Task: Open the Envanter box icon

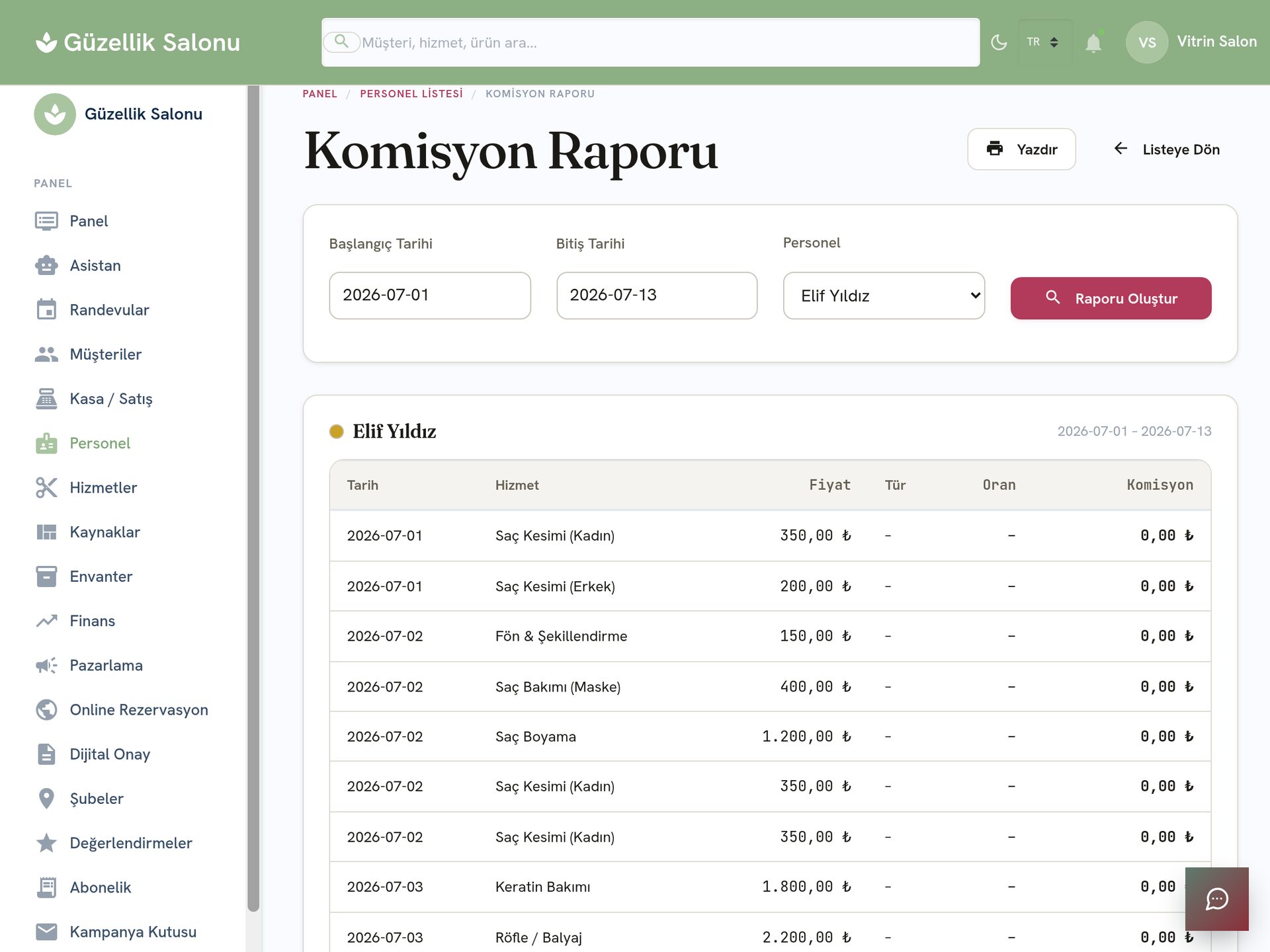Action: click(46, 576)
